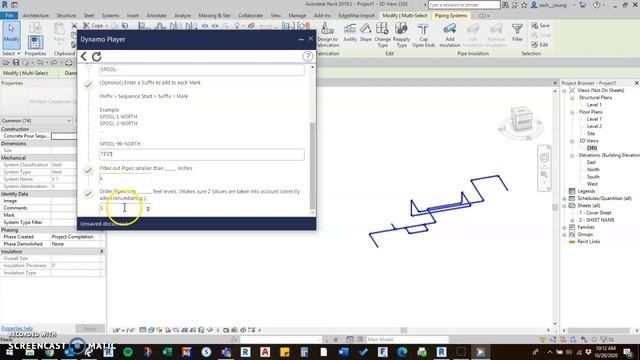Expand the Schedules/Quantities node
640x360 pixels.
point(564,198)
